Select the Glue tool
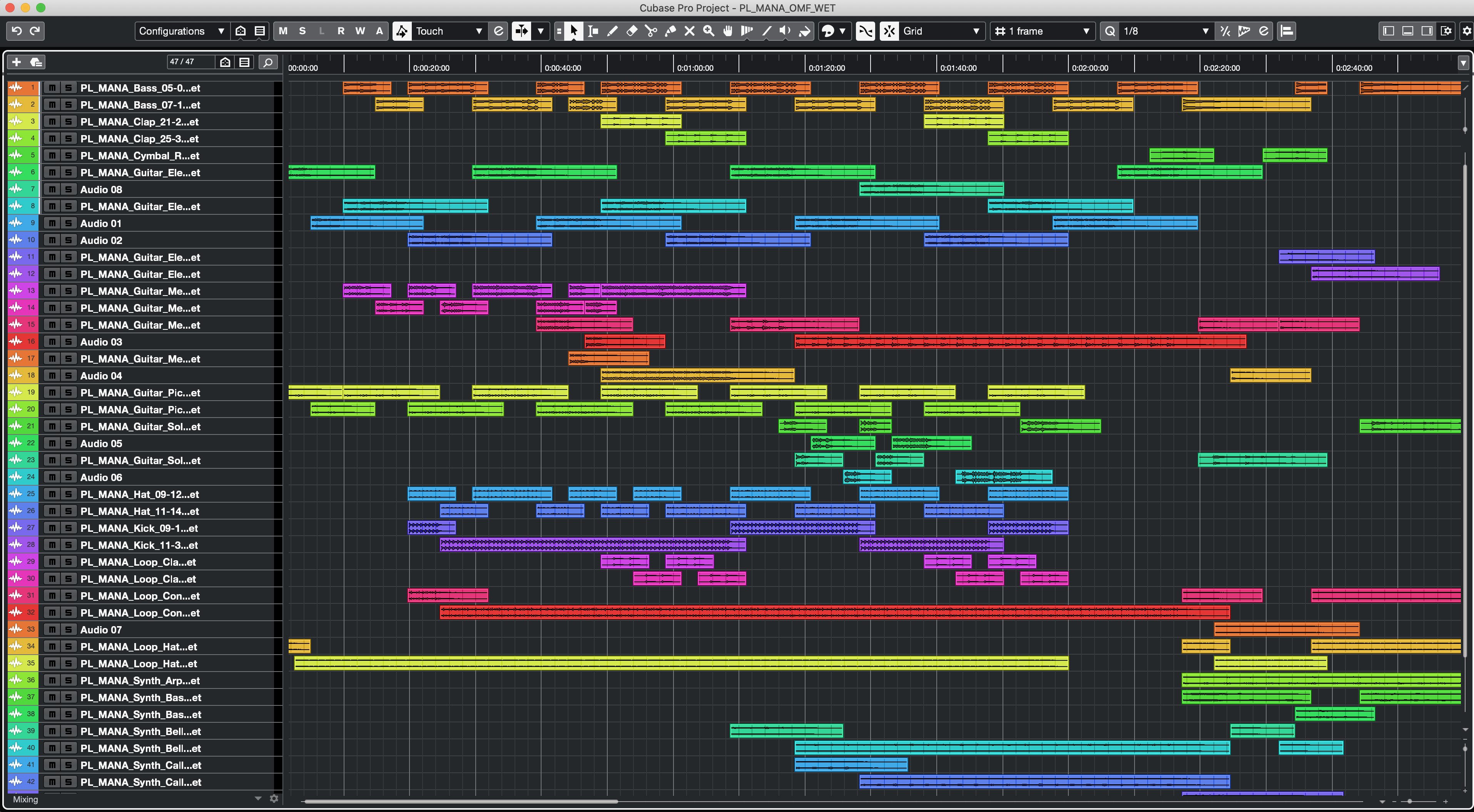This screenshot has width=1474, height=812. pyautogui.click(x=670, y=31)
